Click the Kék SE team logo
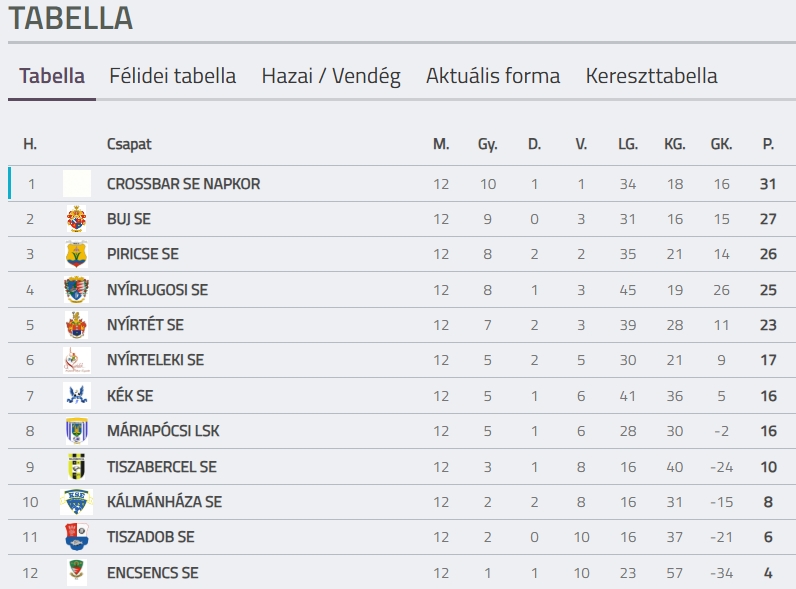 [x=76, y=396]
